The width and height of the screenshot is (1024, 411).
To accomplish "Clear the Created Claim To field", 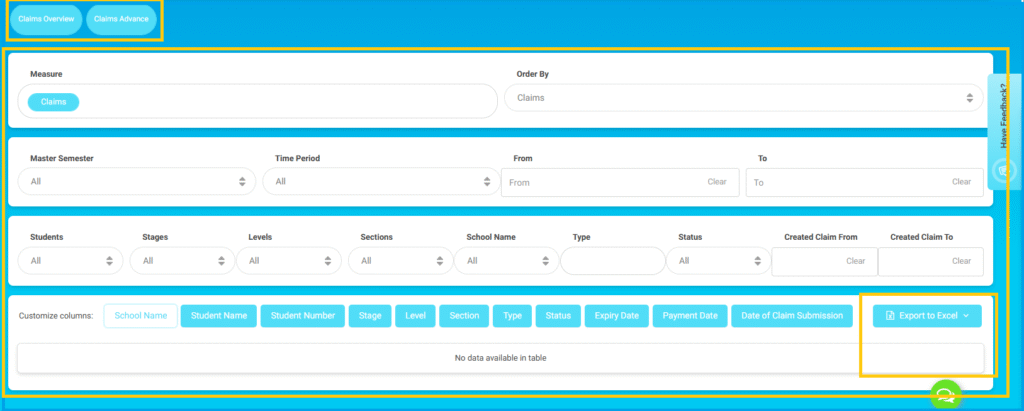I will [961, 261].
